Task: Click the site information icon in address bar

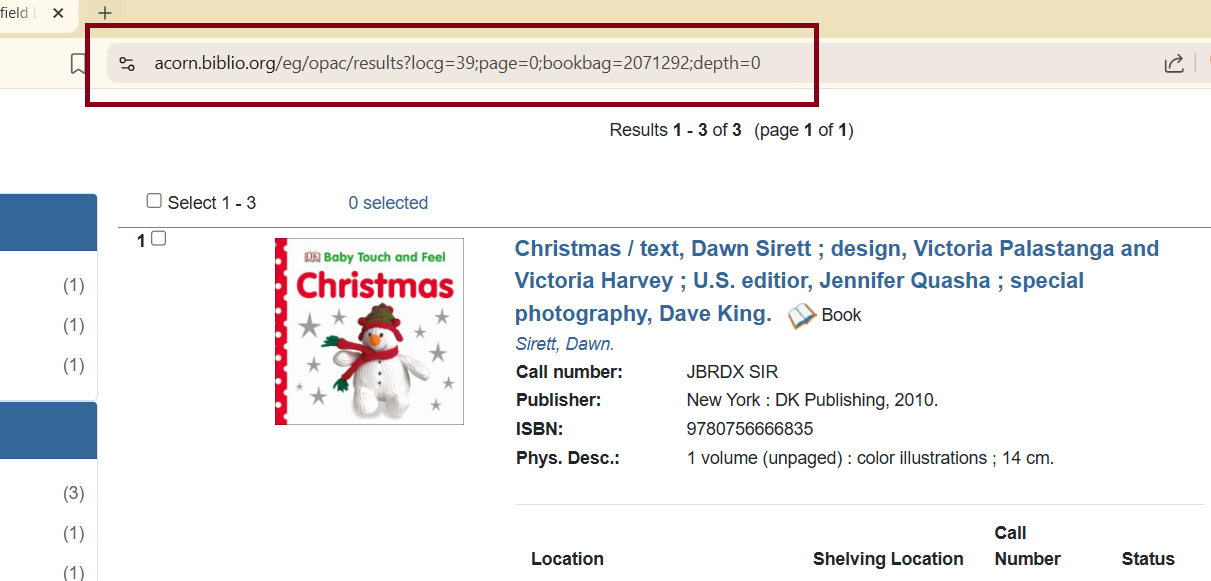Action: point(127,64)
